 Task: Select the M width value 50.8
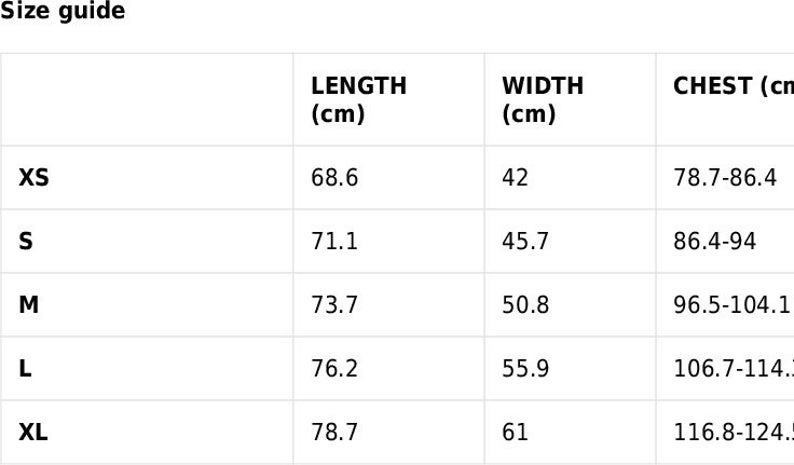tap(525, 305)
